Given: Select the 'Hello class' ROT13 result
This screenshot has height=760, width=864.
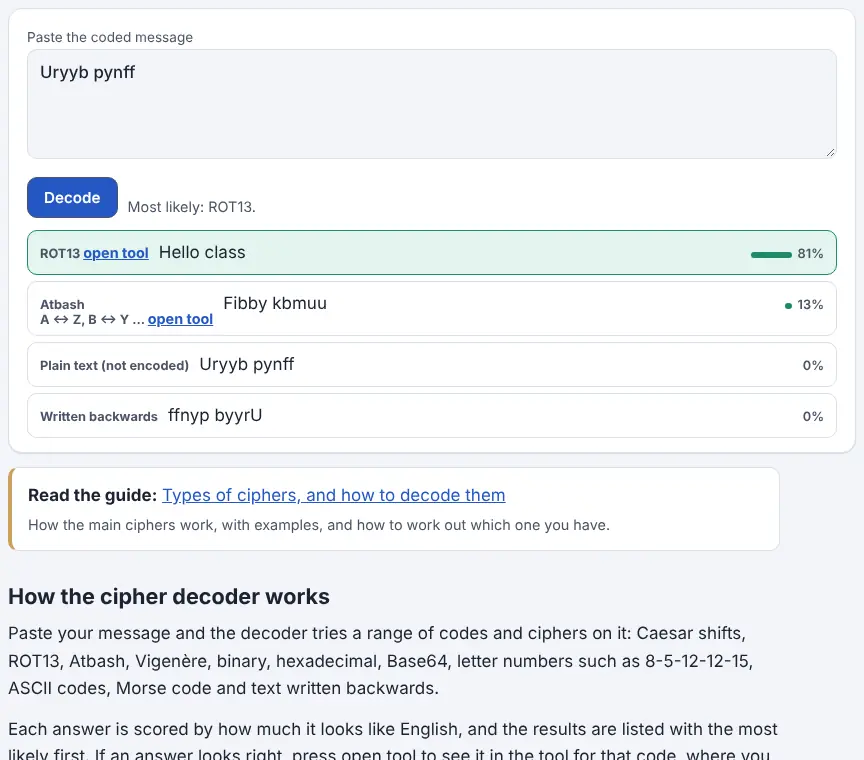Looking at the screenshot, I should coord(431,252).
